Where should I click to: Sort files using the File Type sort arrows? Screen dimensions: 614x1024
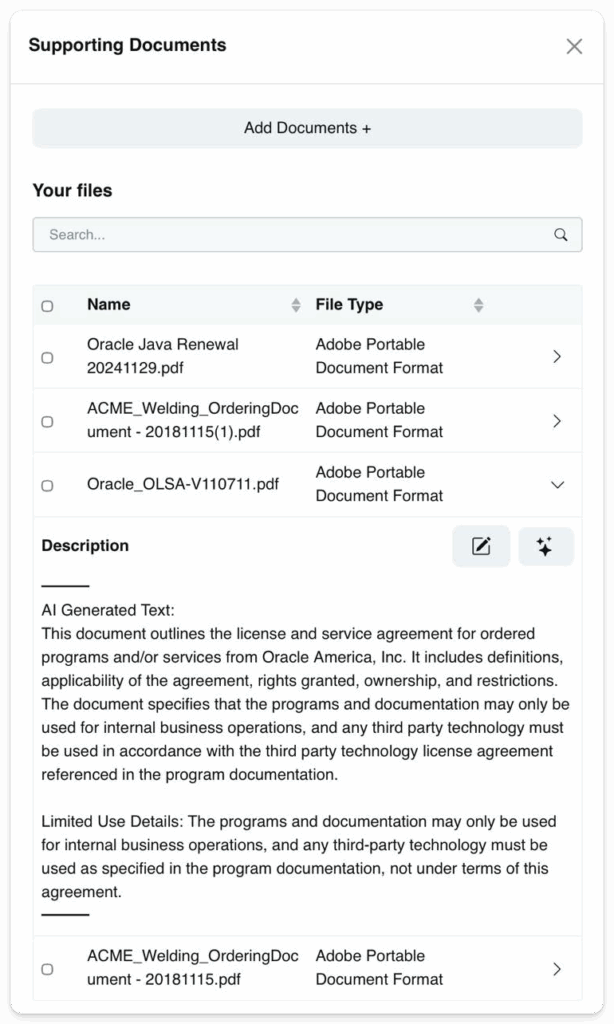point(479,305)
